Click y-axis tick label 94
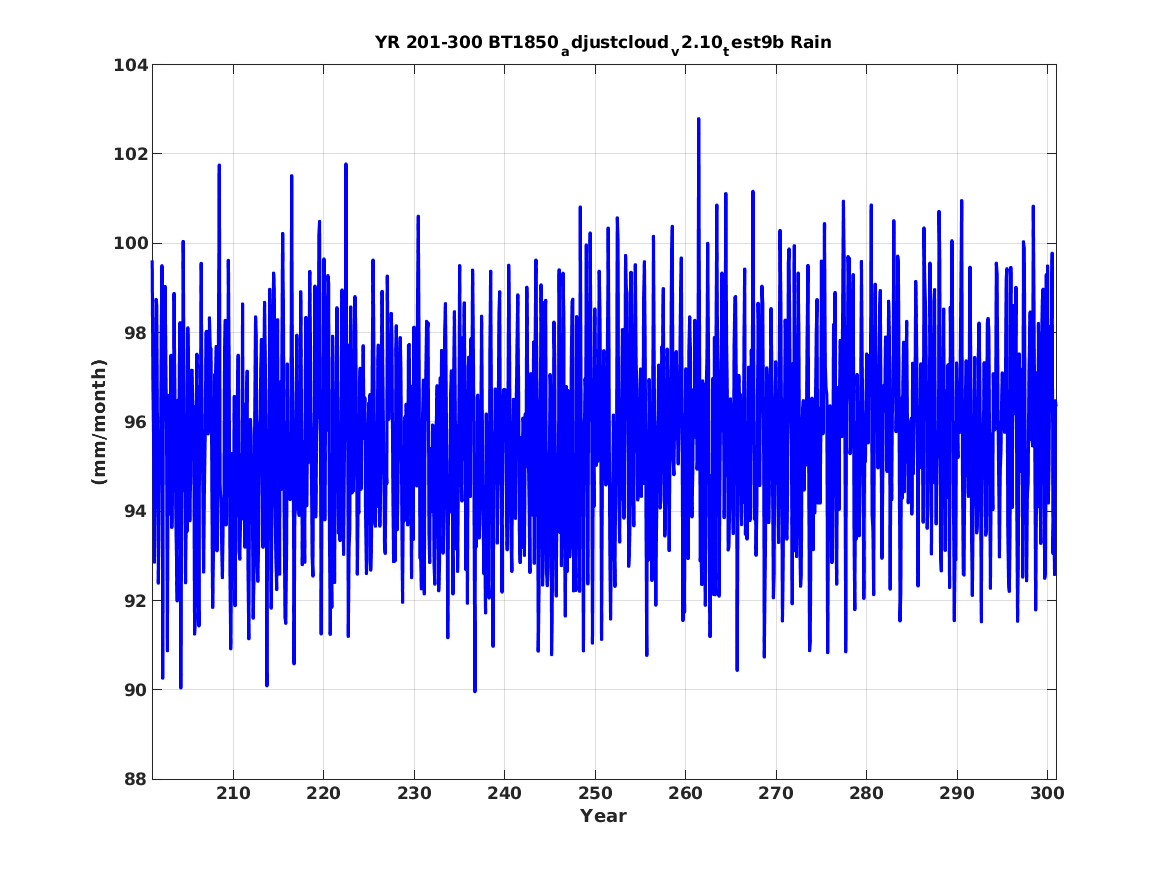The height and width of the screenshot is (875, 1167). [x=135, y=511]
